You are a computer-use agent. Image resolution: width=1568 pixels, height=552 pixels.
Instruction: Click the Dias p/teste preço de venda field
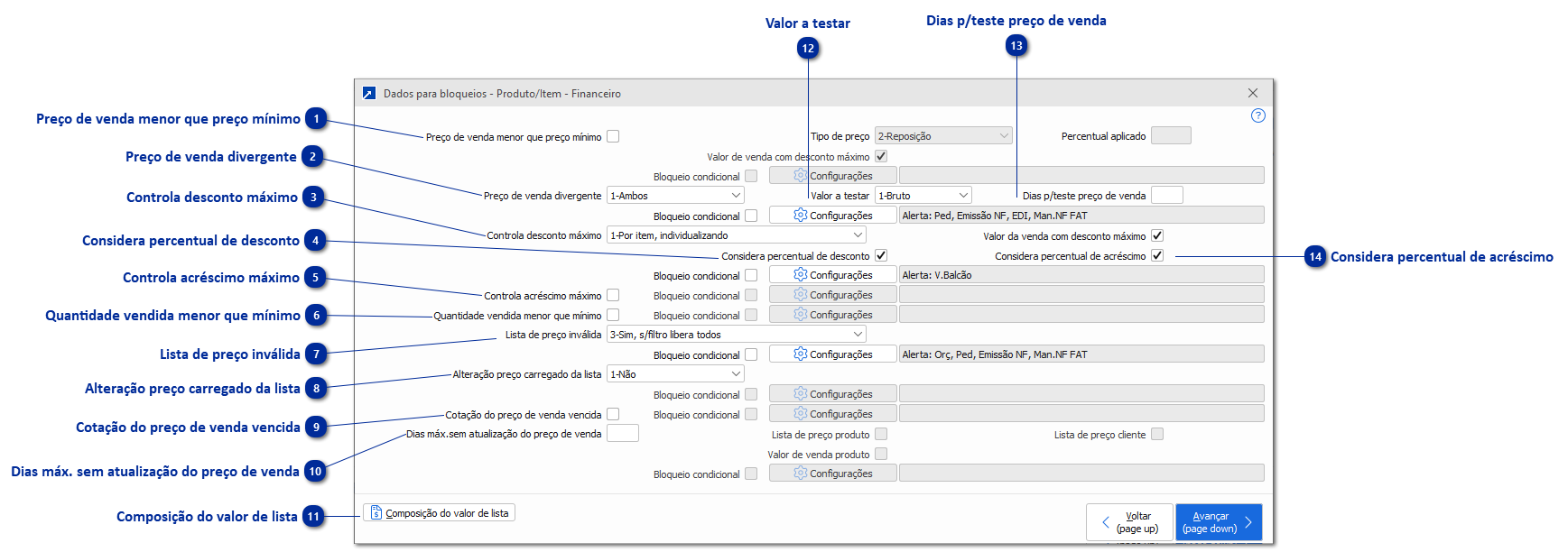tap(1166, 195)
